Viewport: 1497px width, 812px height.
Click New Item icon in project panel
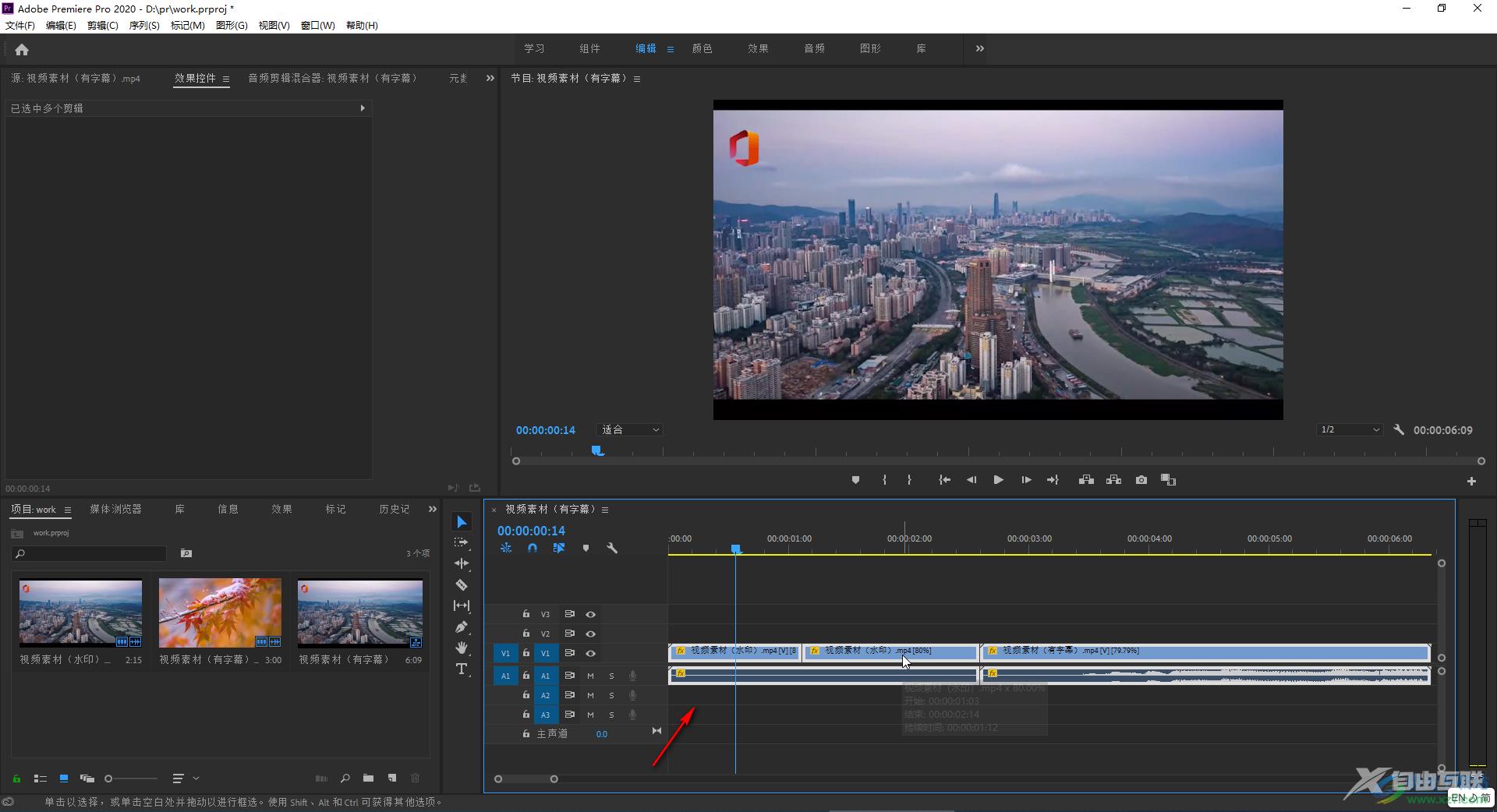tap(392, 778)
